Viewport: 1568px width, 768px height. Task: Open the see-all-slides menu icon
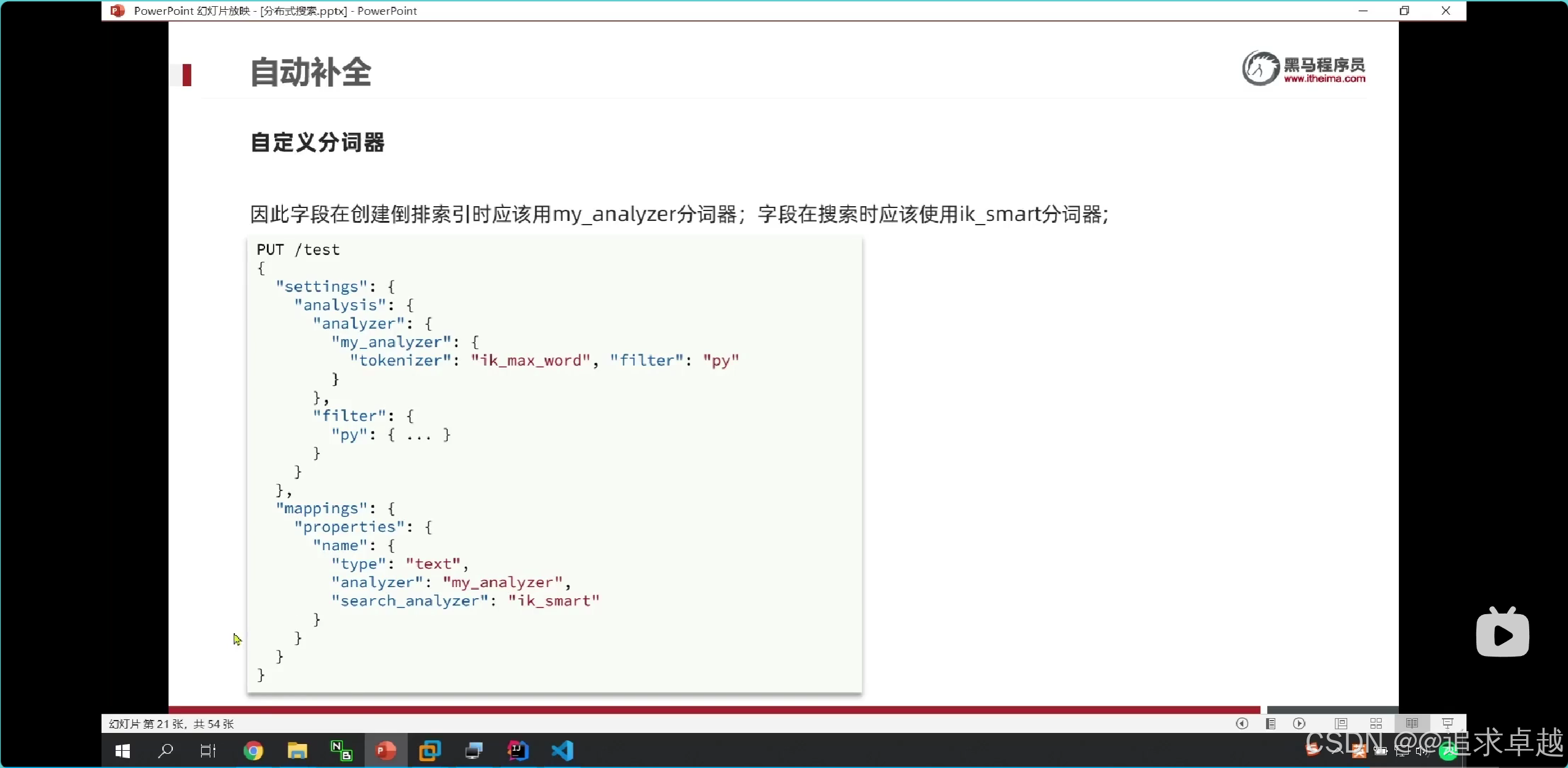point(1270,724)
